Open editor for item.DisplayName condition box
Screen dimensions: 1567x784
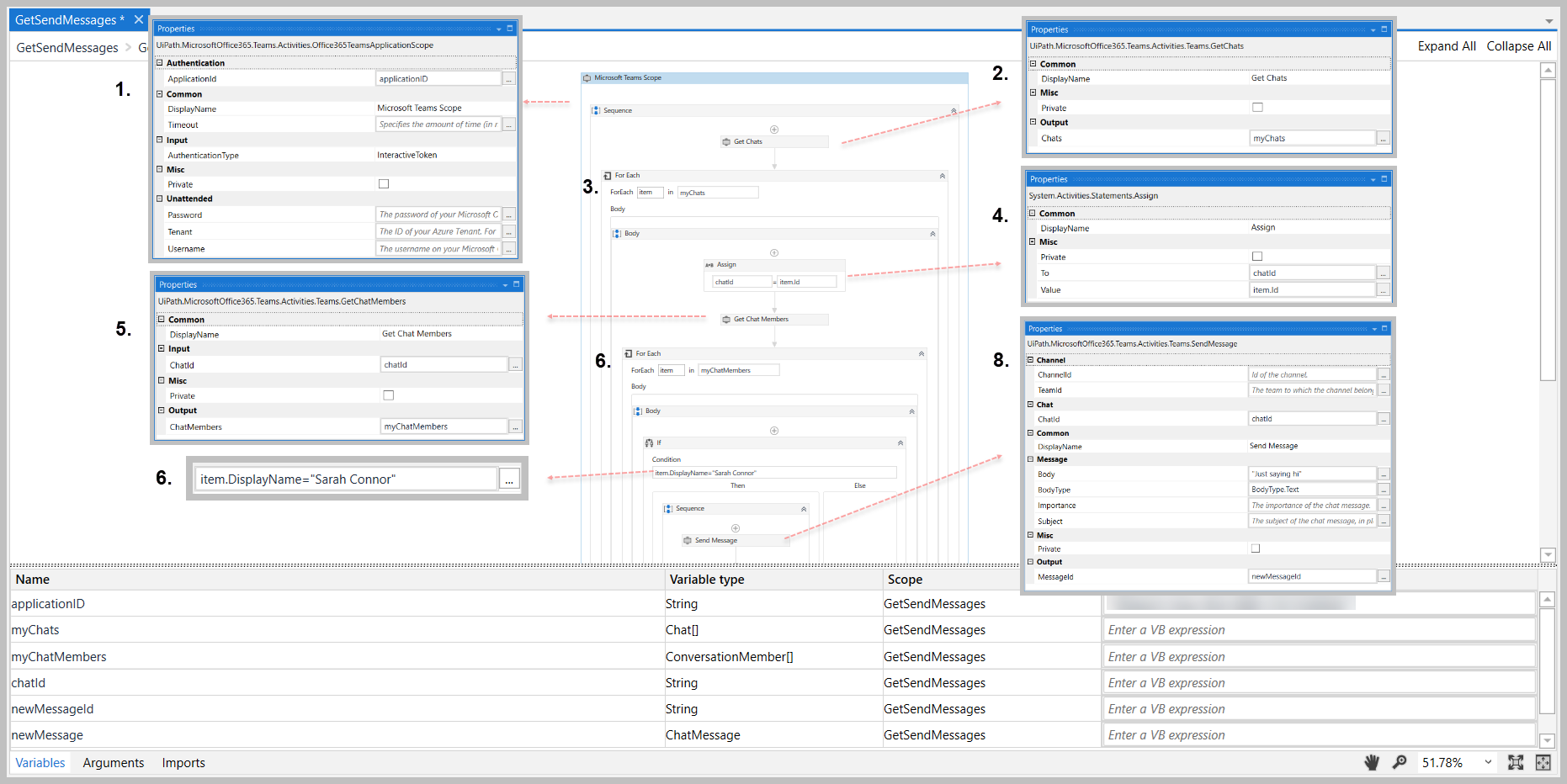coord(509,479)
